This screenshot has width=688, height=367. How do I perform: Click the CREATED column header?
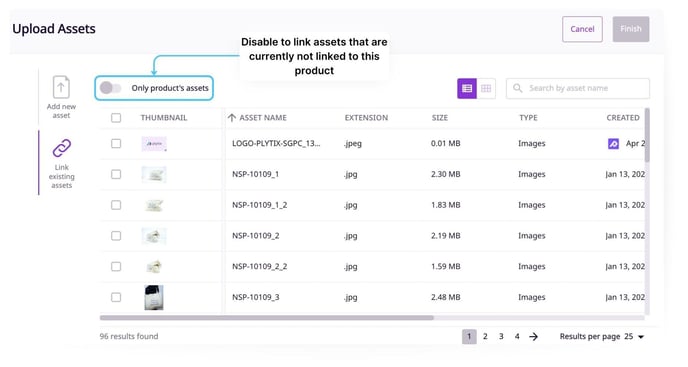point(623,118)
